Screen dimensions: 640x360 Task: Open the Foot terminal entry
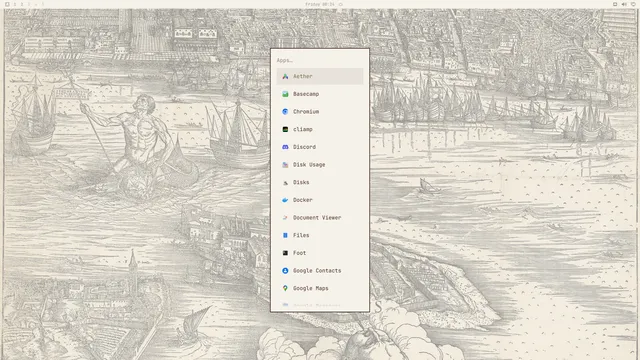pyautogui.click(x=320, y=253)
